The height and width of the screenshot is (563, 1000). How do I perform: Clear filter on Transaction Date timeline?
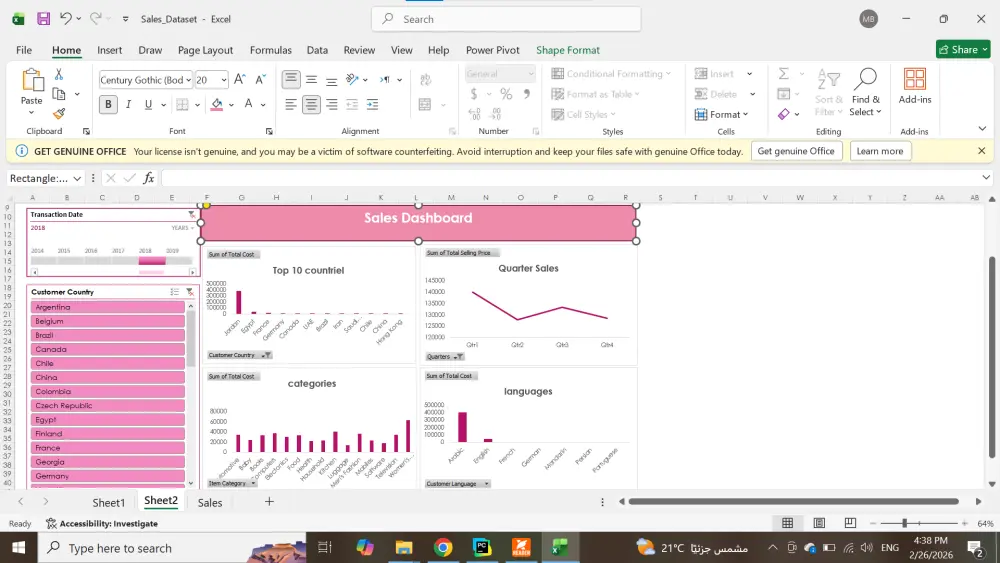[191, 214]
